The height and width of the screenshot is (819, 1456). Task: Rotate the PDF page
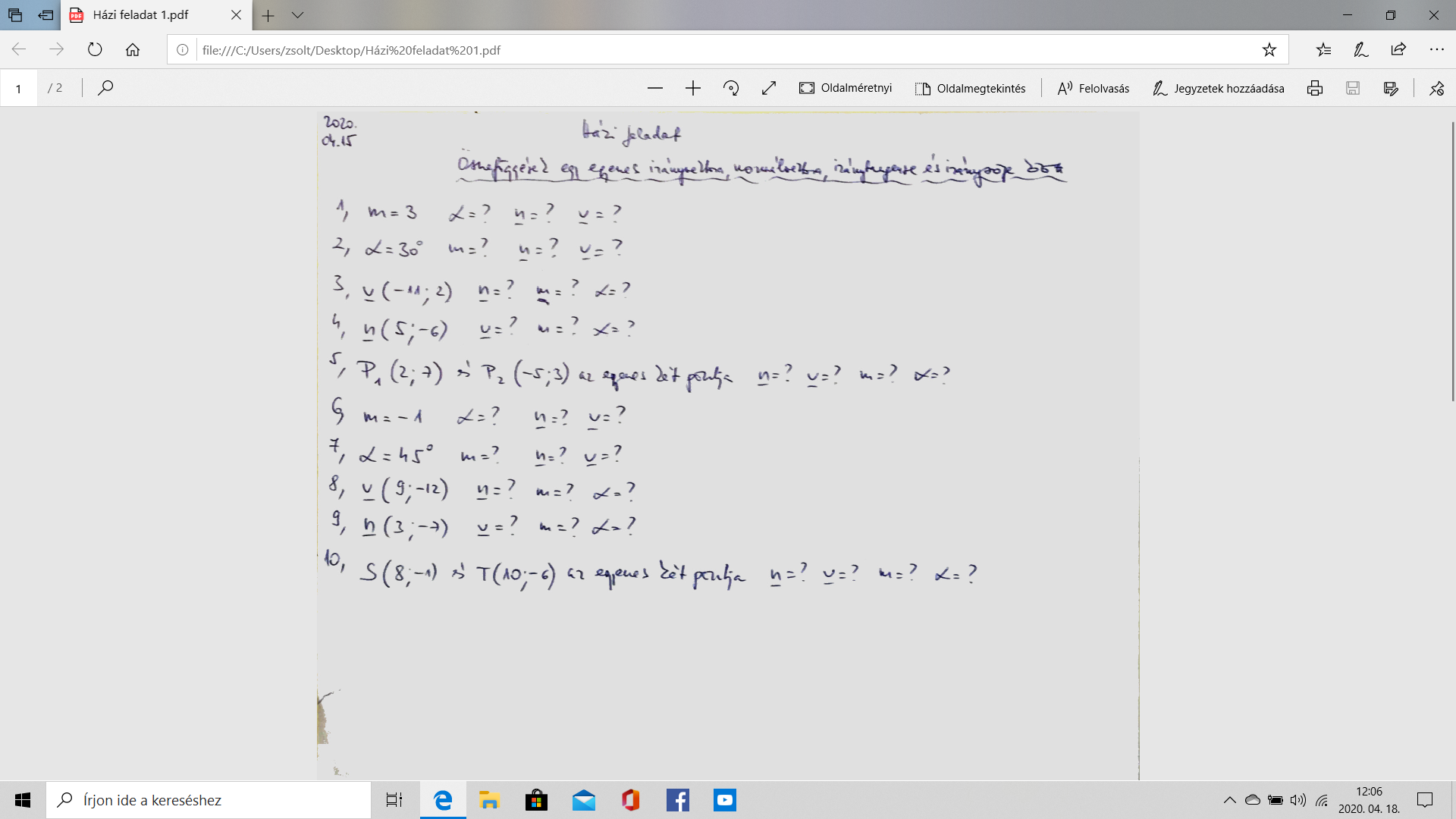[731, 89]
